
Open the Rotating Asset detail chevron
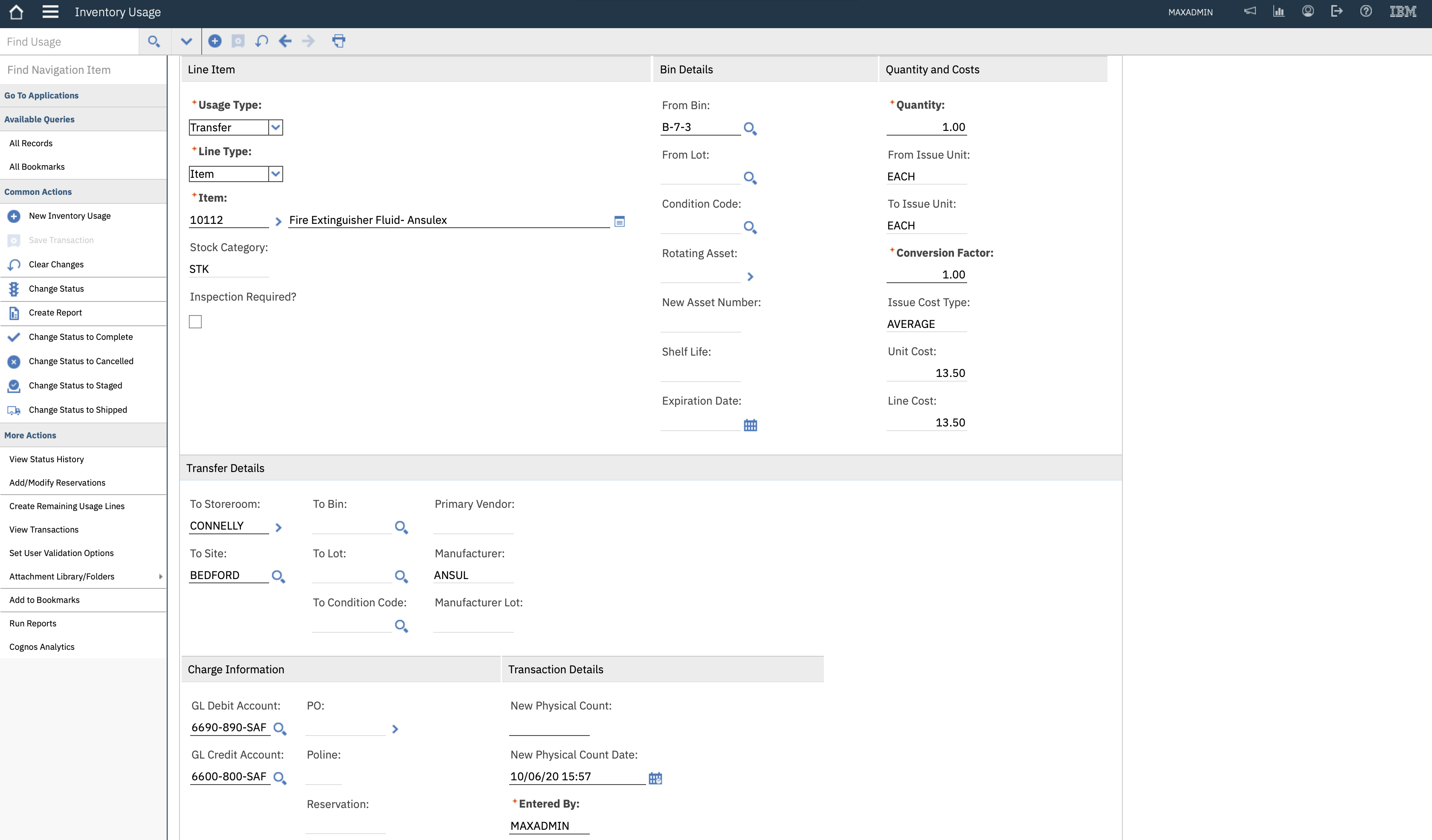tap(750, 277)
